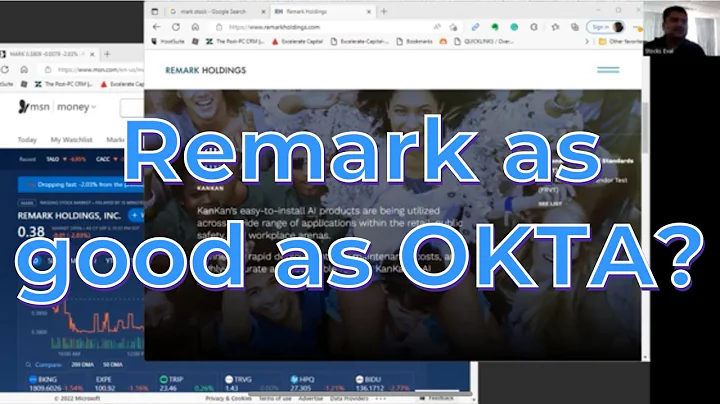Click REMARK HOLDINGS, INC. stock title

pos(69,215)
